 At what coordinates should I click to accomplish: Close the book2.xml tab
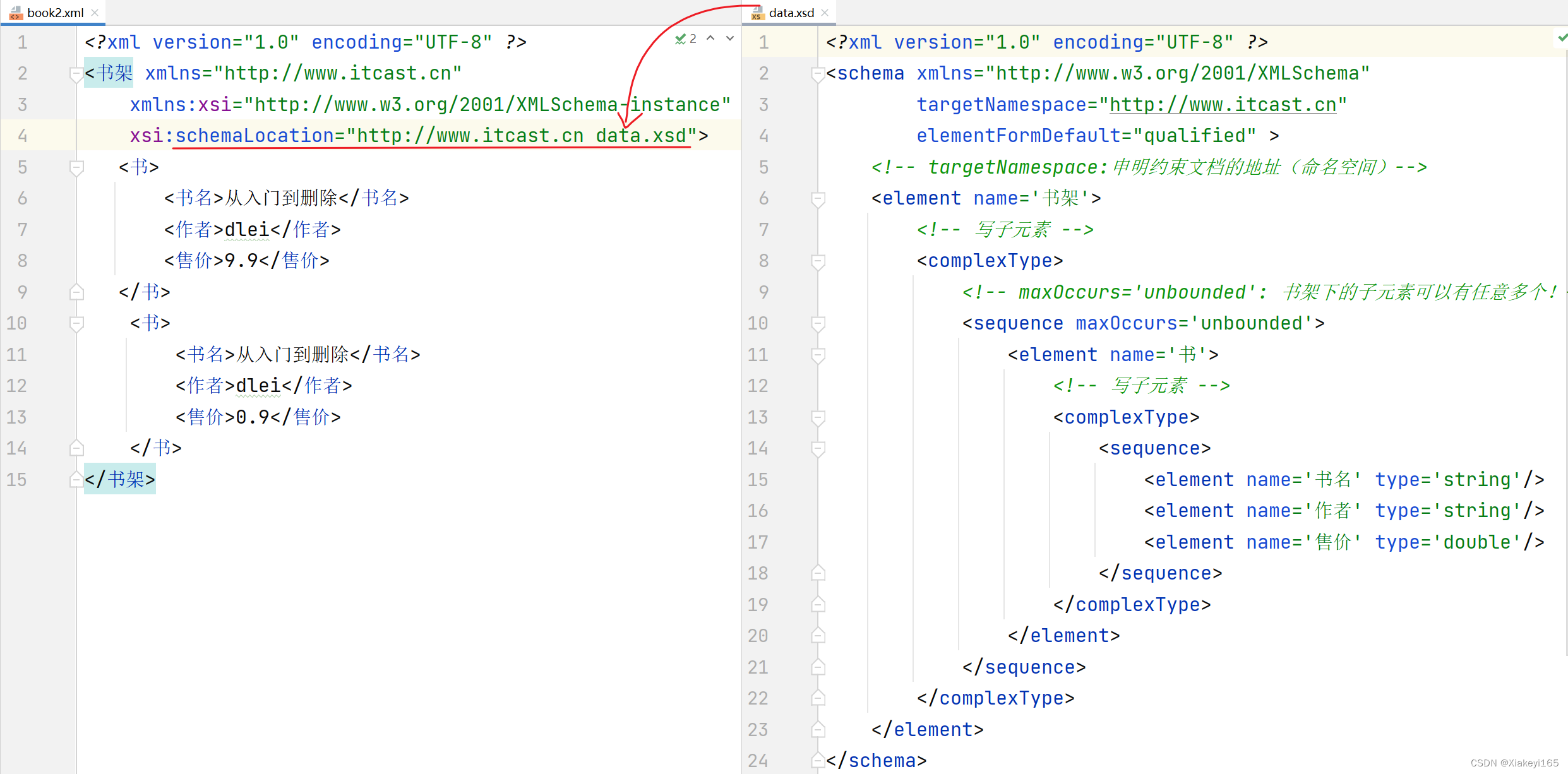(95, 13)
